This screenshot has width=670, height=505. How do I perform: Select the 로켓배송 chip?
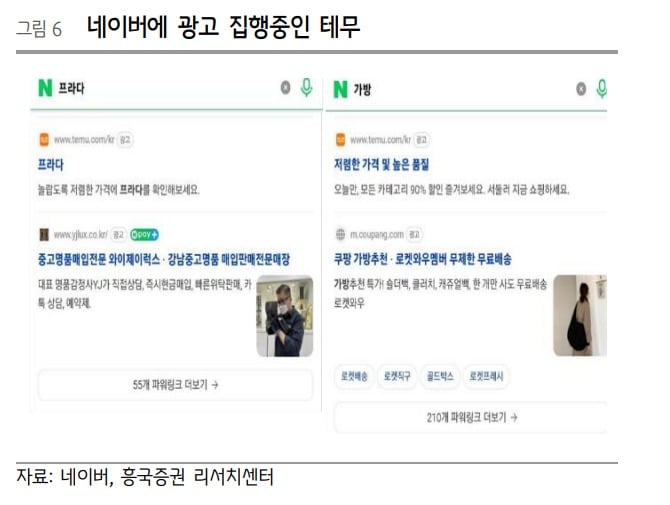[354, 376]
